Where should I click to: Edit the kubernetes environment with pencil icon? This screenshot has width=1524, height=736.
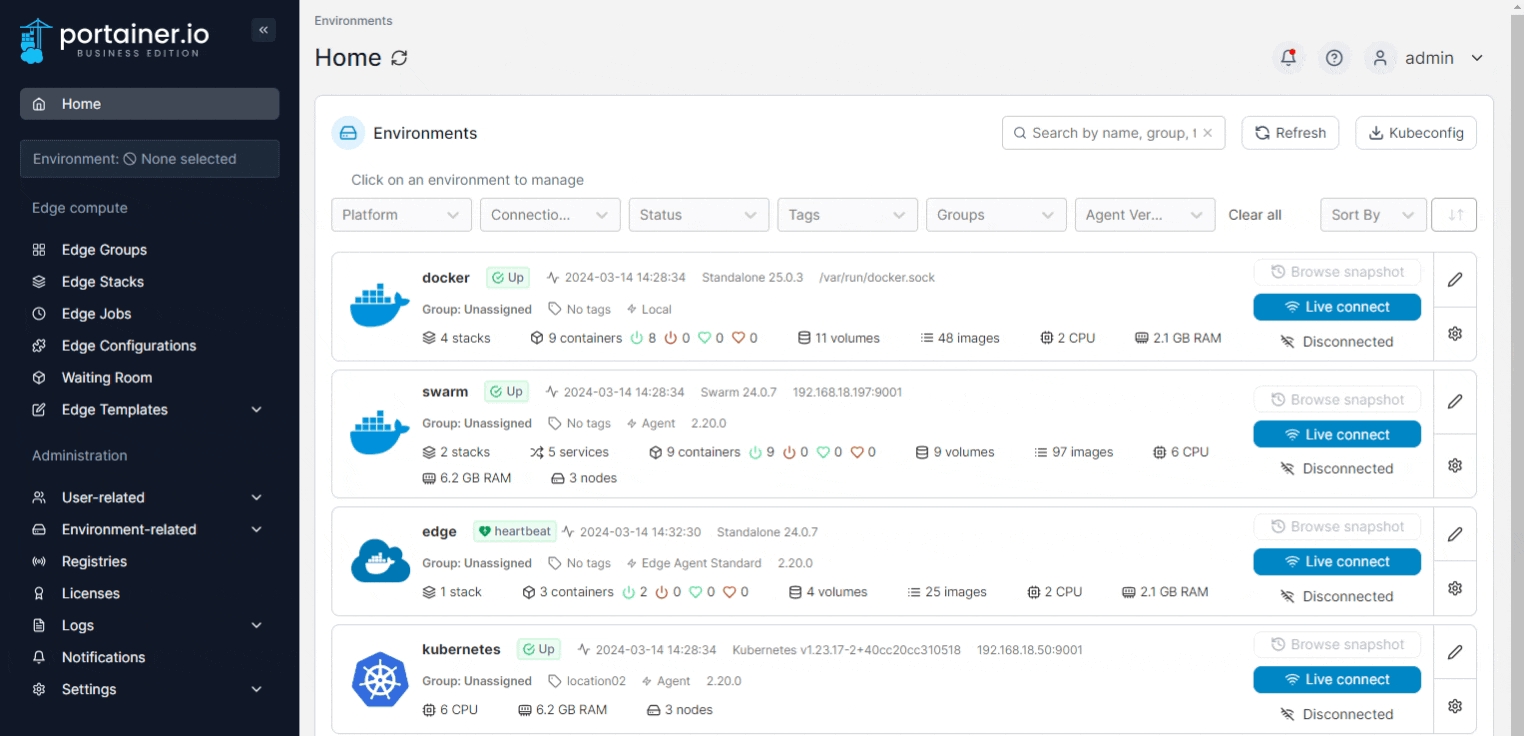pos(1455,652)
